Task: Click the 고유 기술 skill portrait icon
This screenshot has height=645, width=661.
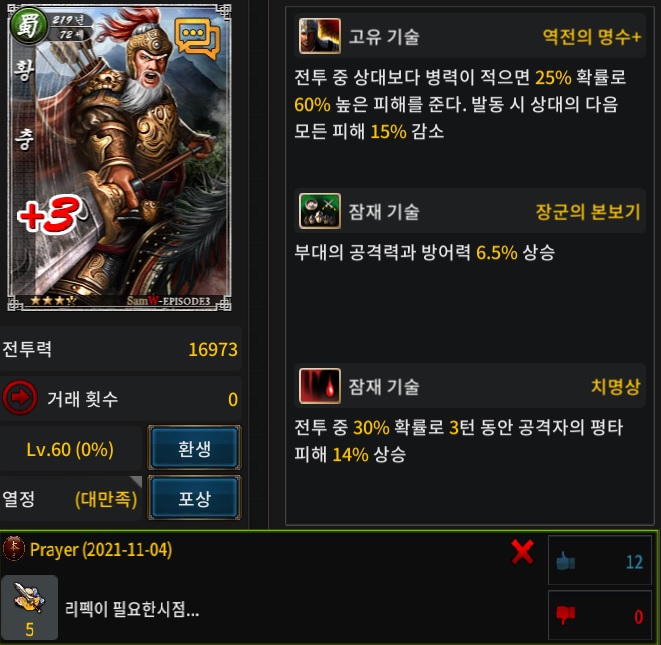Action: coord(320,36)
